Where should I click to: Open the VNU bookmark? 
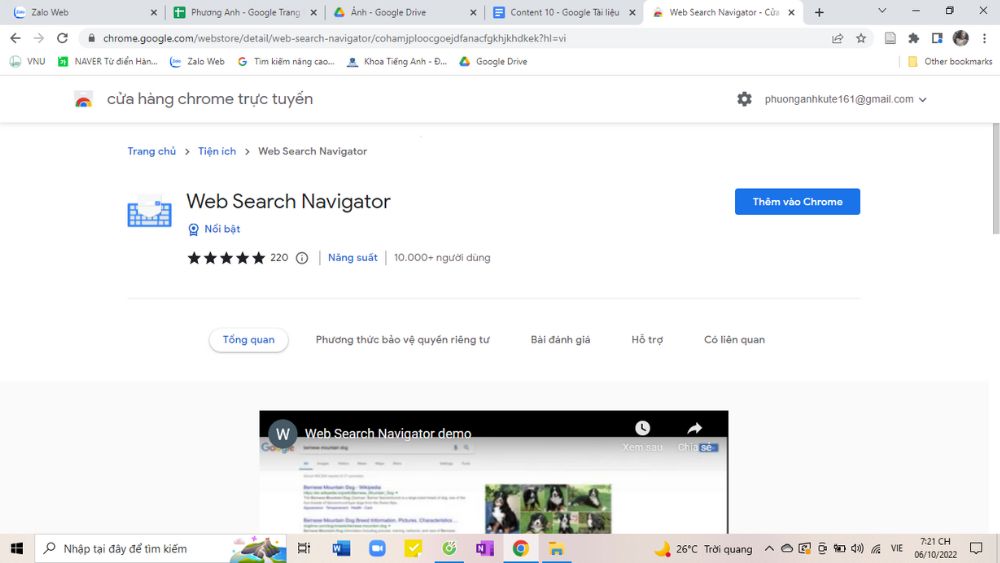pos(27,61)
